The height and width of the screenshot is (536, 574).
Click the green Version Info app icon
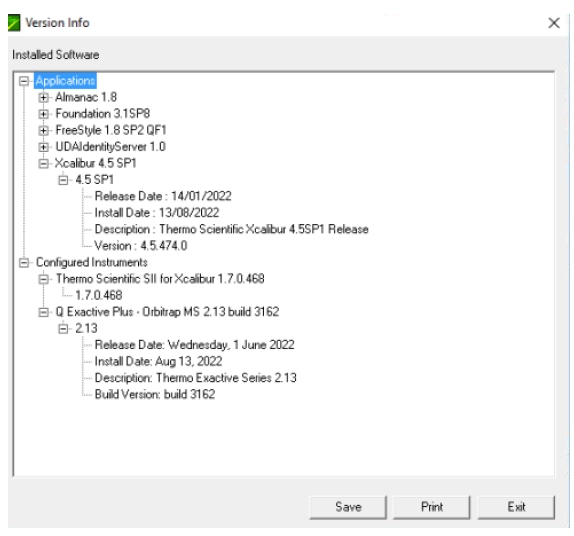(14, 23)
